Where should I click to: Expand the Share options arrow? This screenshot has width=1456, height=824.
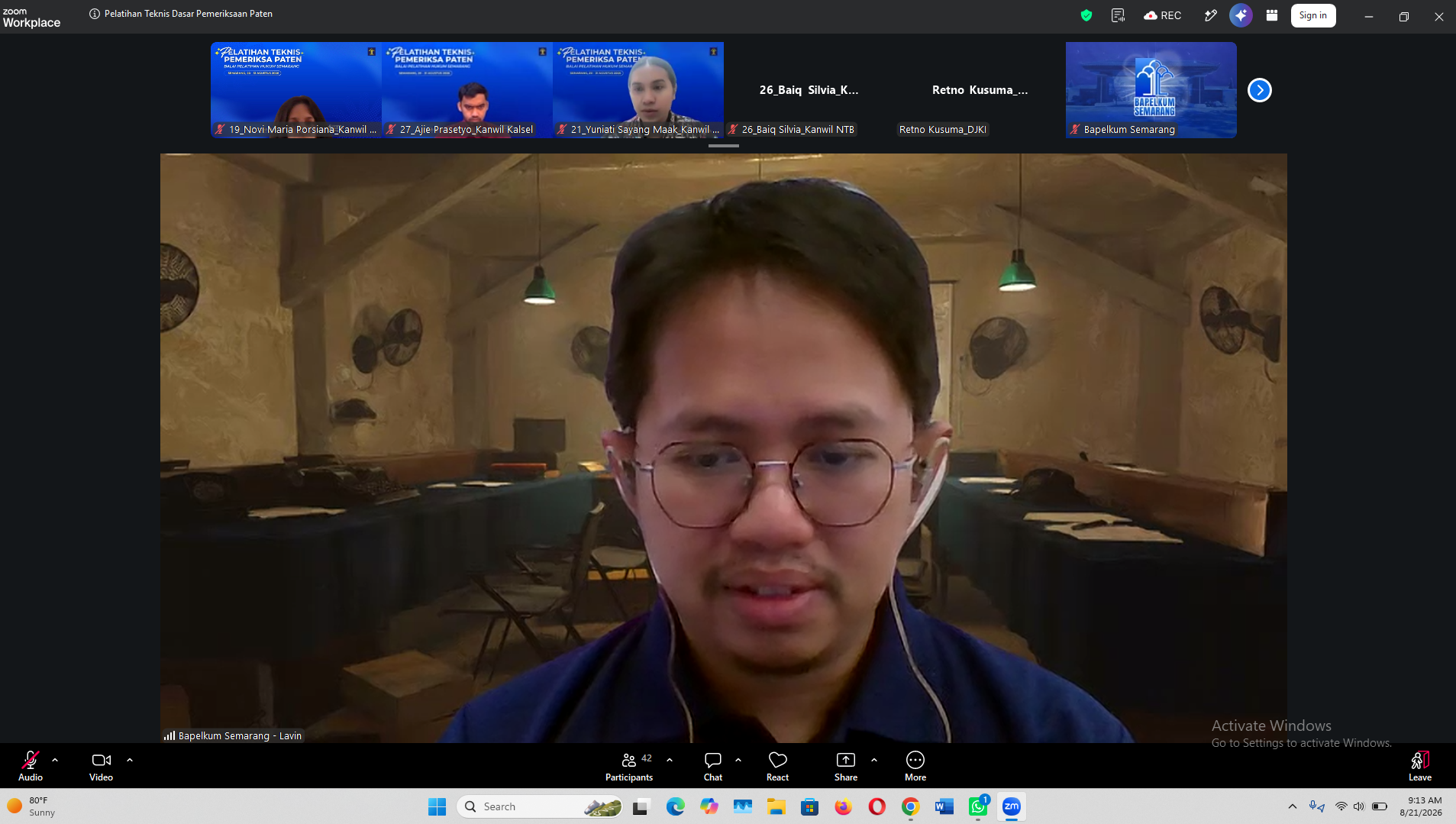pyautogui.click(x=874, y=760)
